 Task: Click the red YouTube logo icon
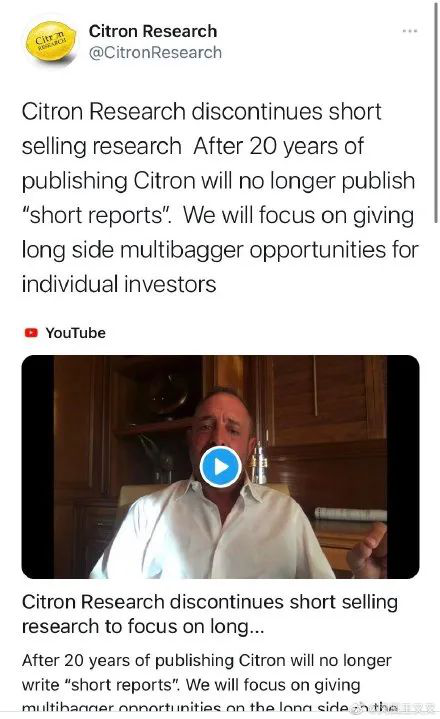(x=31, y=333)
